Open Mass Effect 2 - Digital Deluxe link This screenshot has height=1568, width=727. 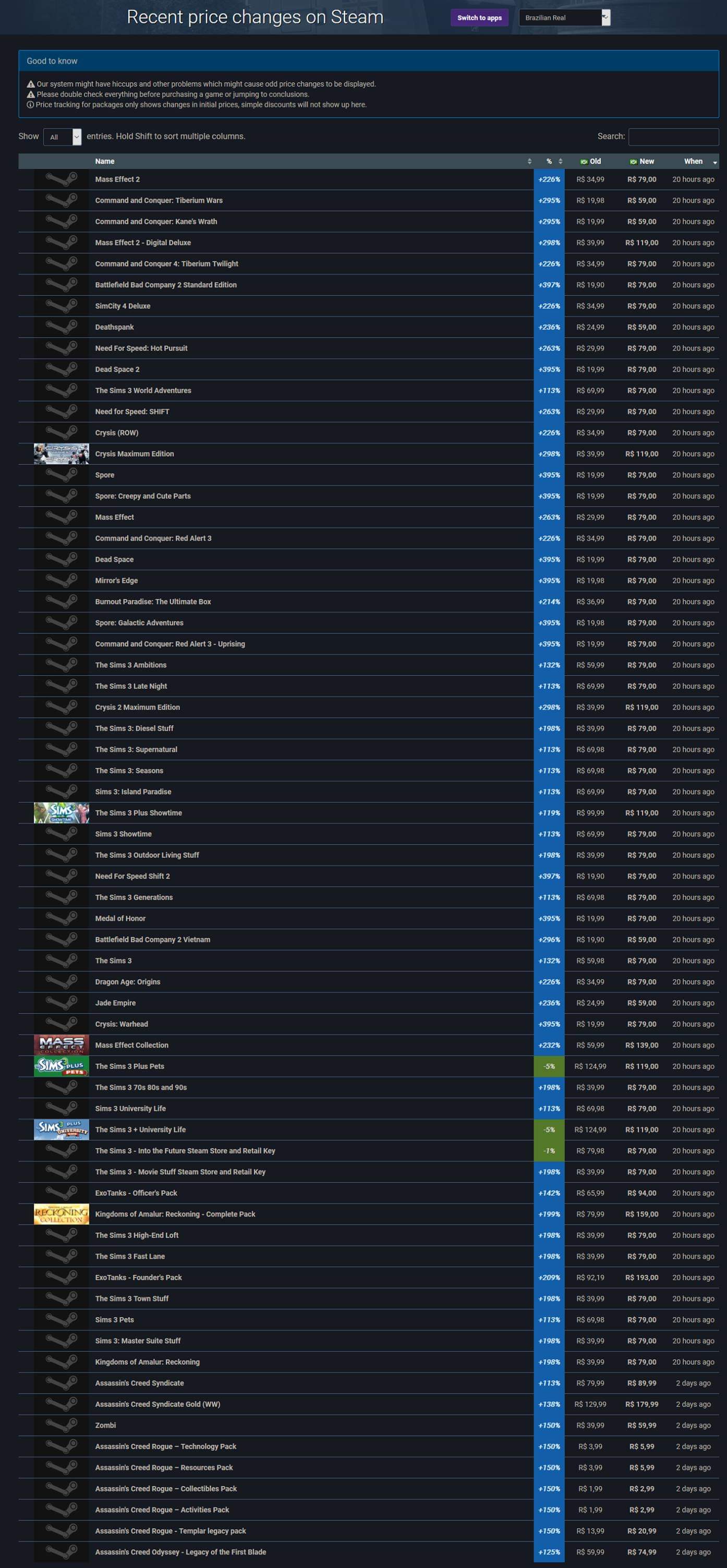click(143, 243)
